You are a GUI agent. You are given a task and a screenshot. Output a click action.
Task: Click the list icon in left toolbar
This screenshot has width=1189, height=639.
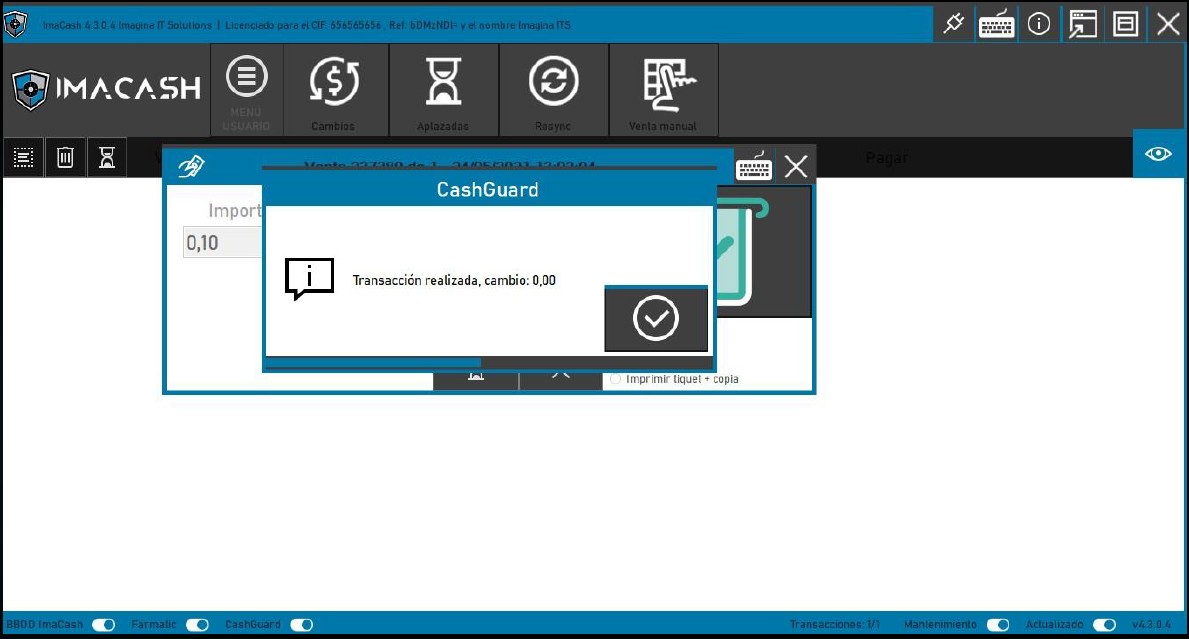tap(24, 158)
